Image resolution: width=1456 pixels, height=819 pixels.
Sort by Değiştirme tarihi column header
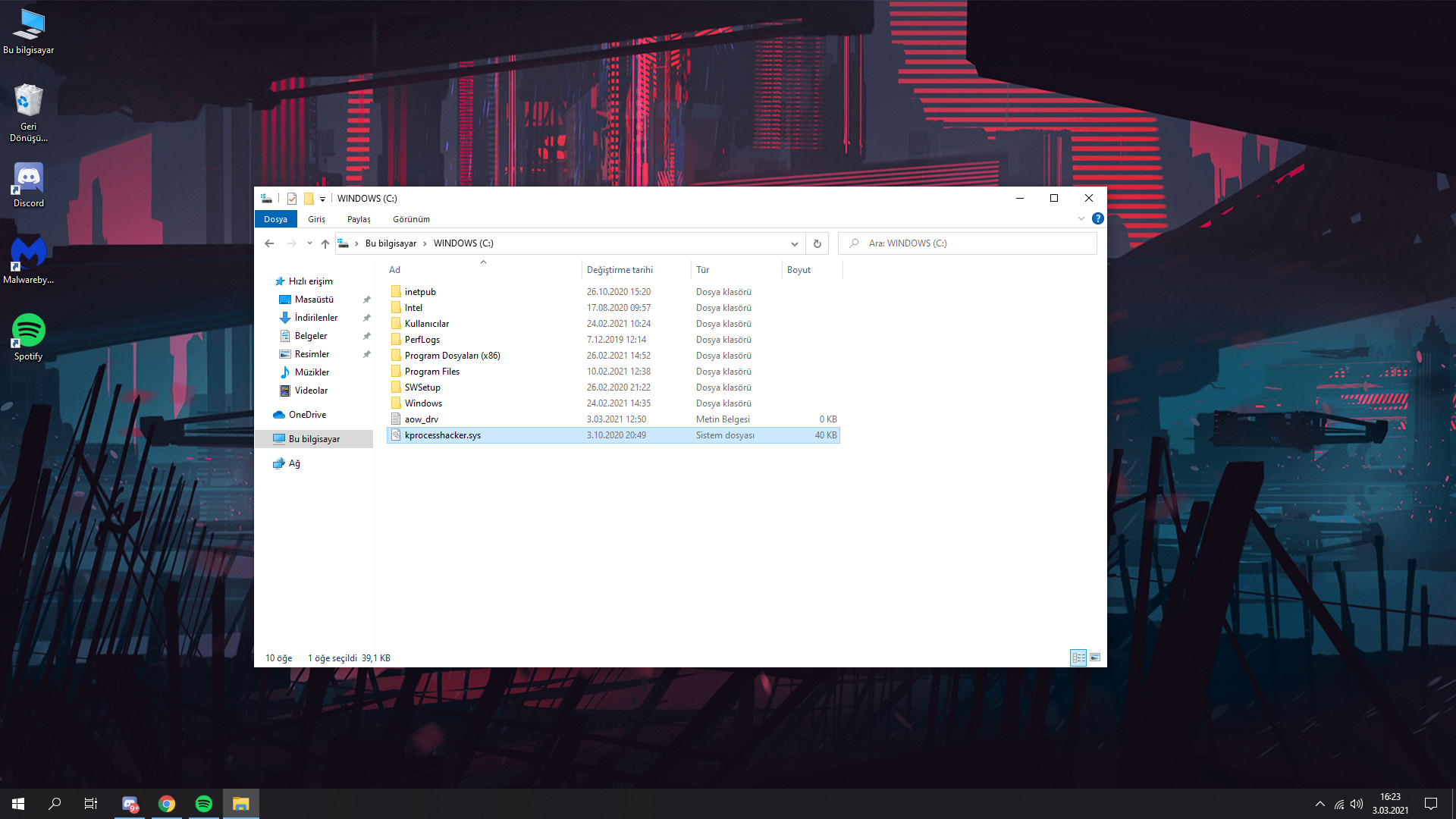pos(620,270)
